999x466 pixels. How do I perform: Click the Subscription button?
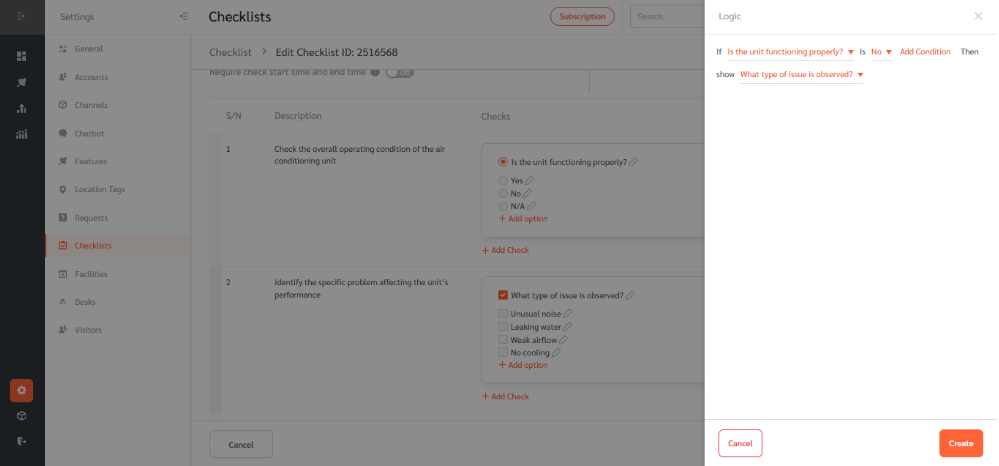coord(582,17)
